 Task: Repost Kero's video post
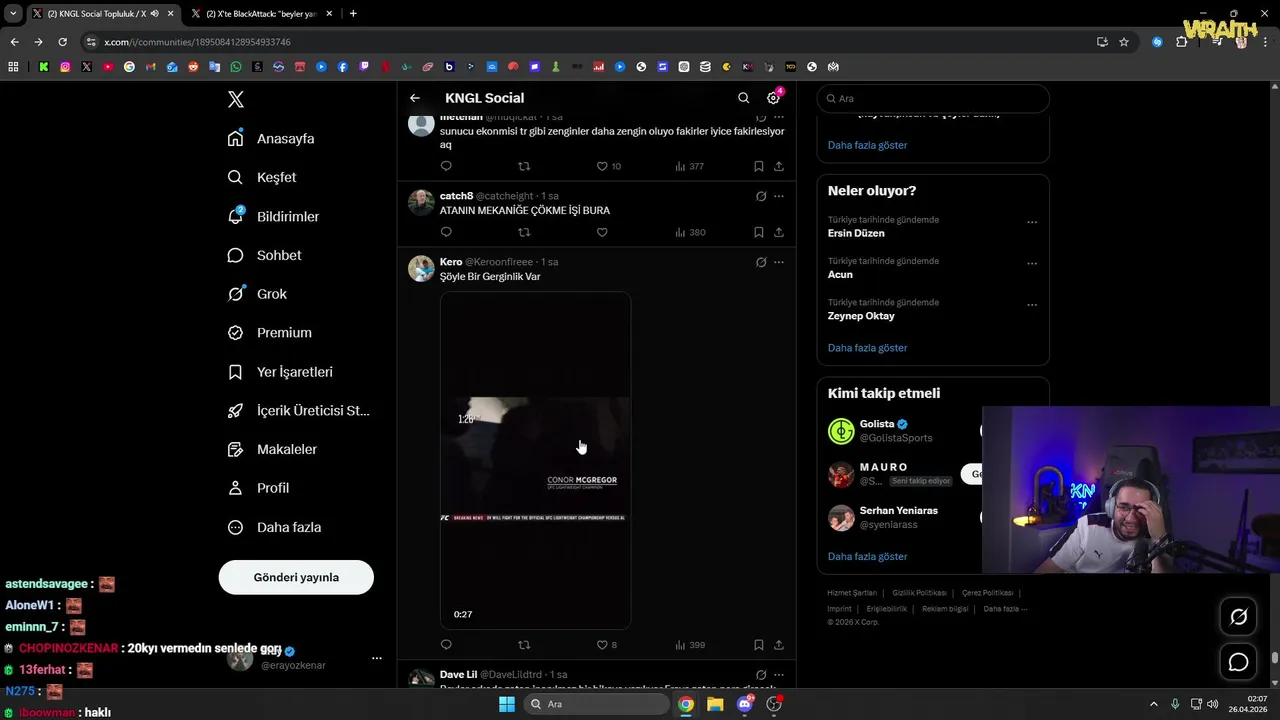pos(524,645)
